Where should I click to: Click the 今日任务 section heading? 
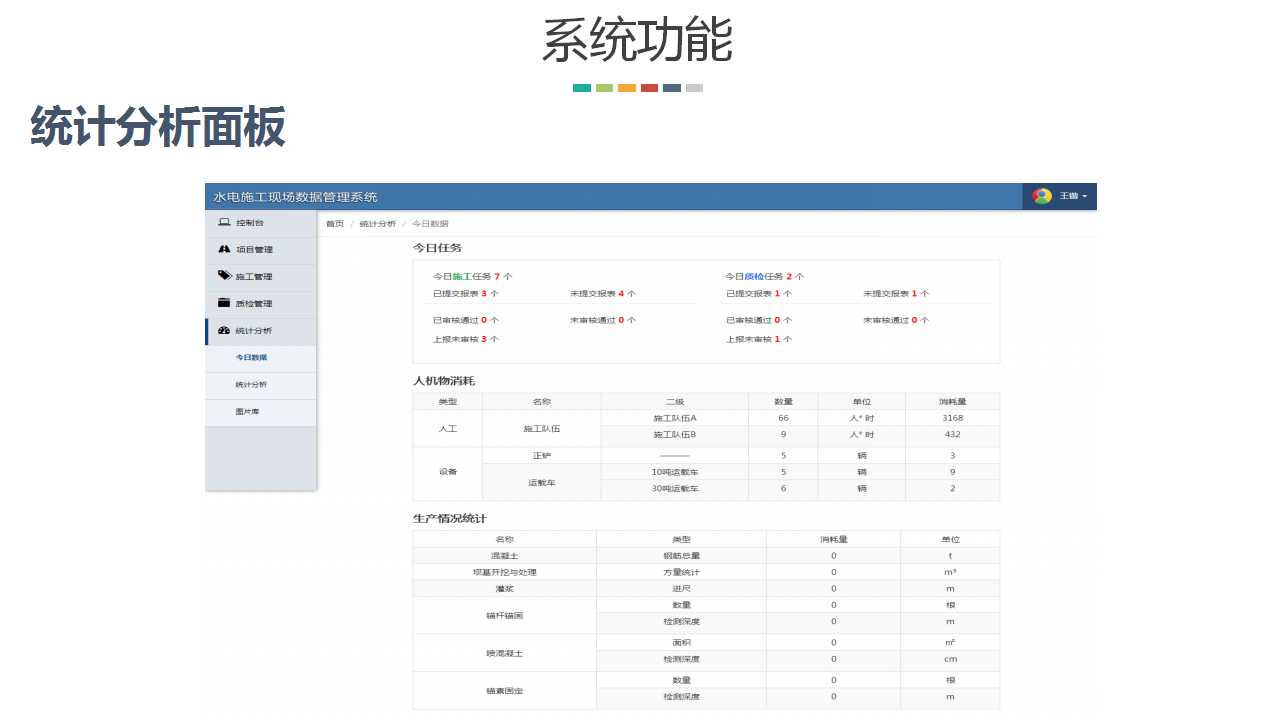(437, 247)
